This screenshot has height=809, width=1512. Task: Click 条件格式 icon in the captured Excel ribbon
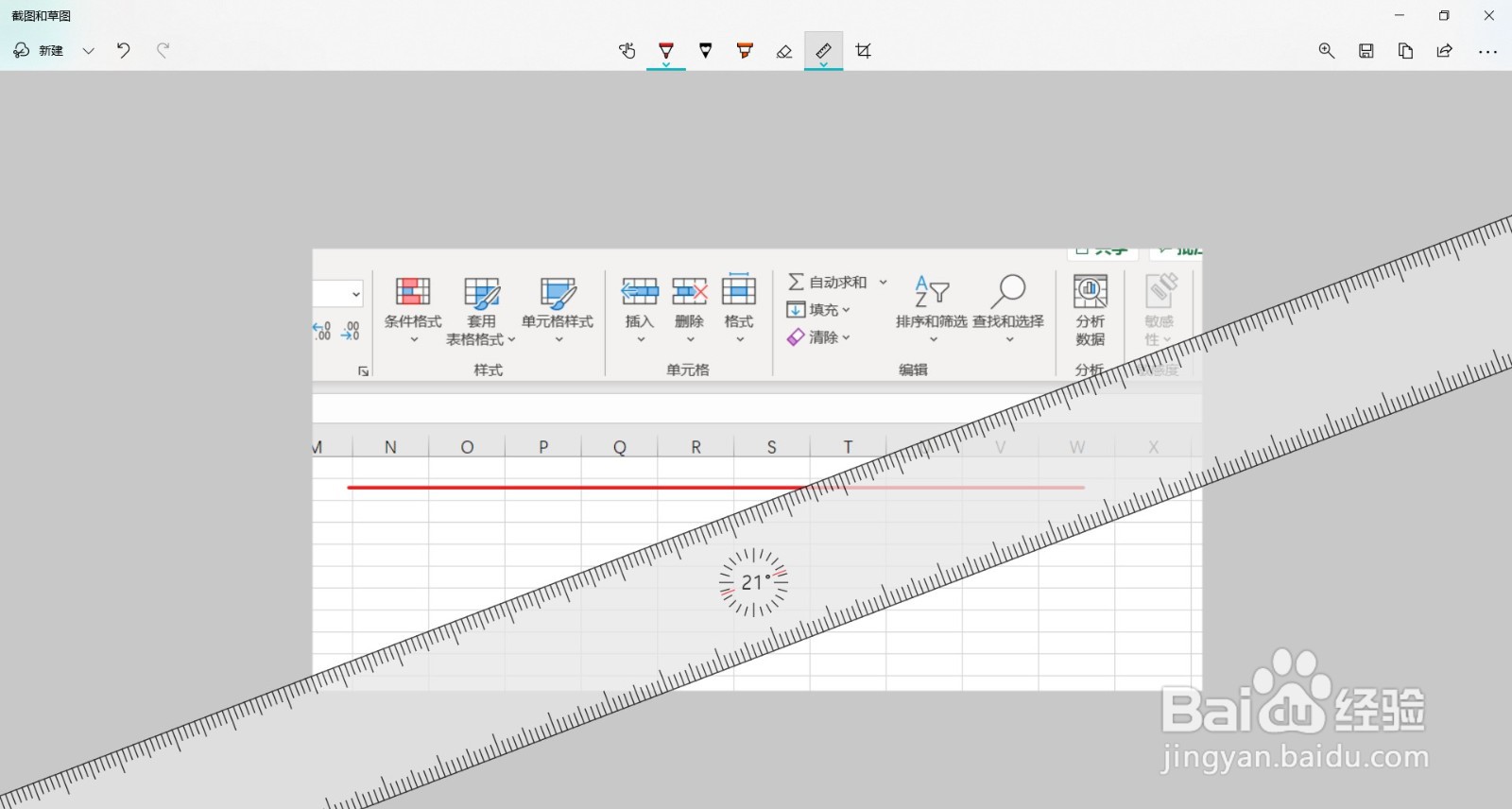tap(413, 291)
